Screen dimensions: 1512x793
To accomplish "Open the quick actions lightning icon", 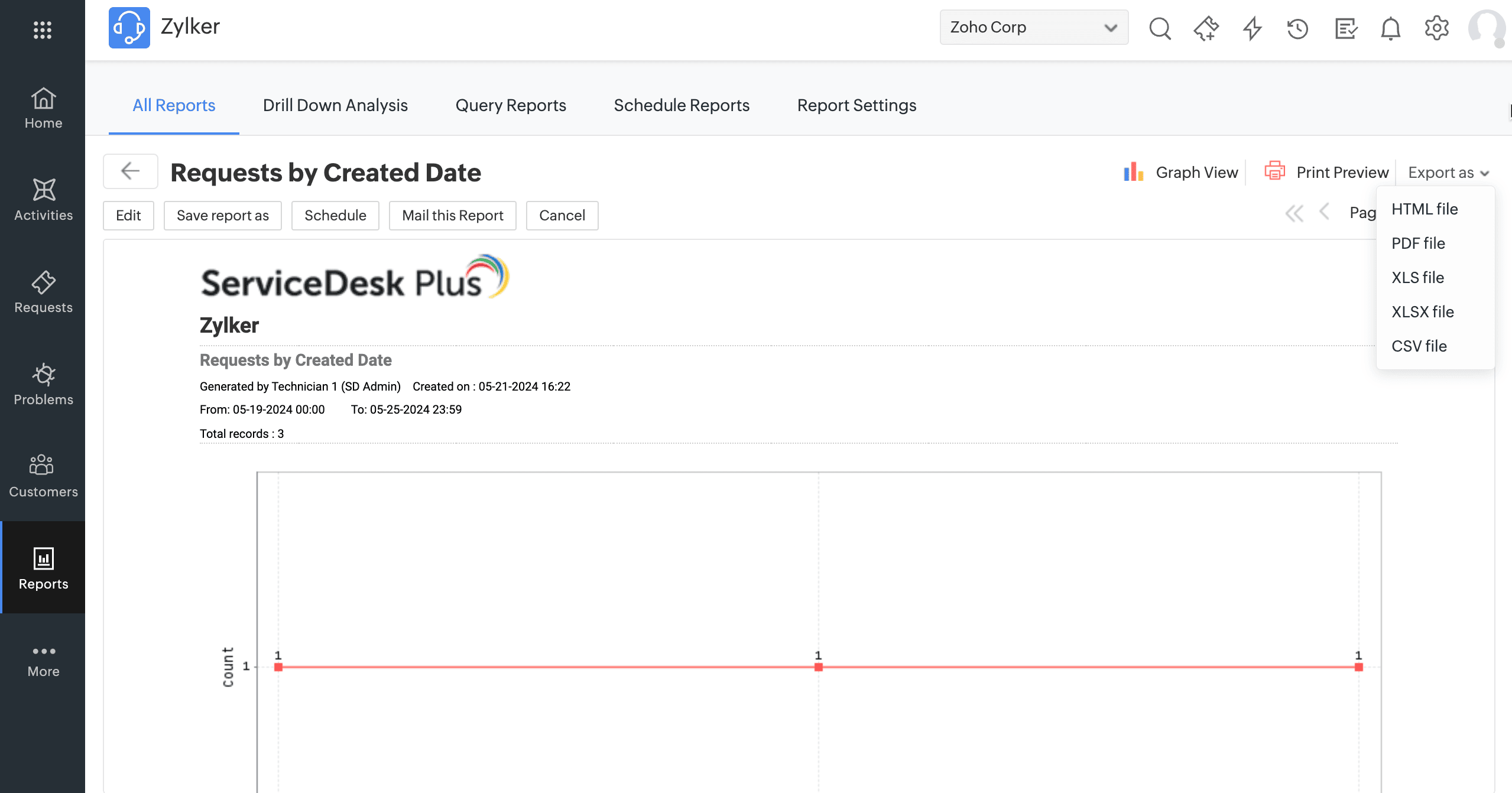I will (1252, 28).
